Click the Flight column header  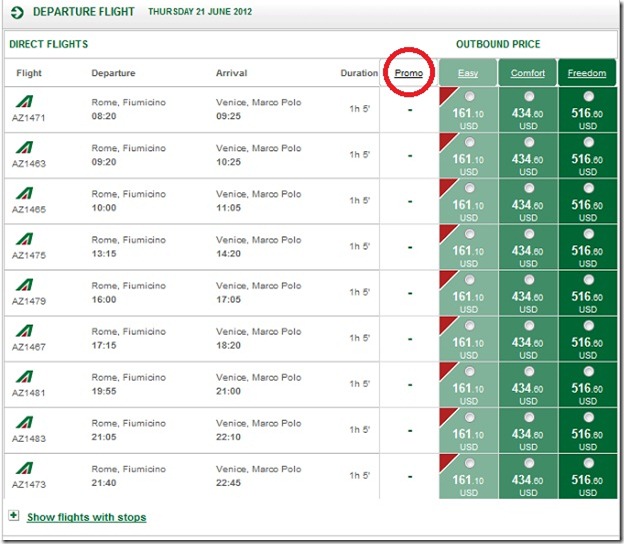click(29, 73)
